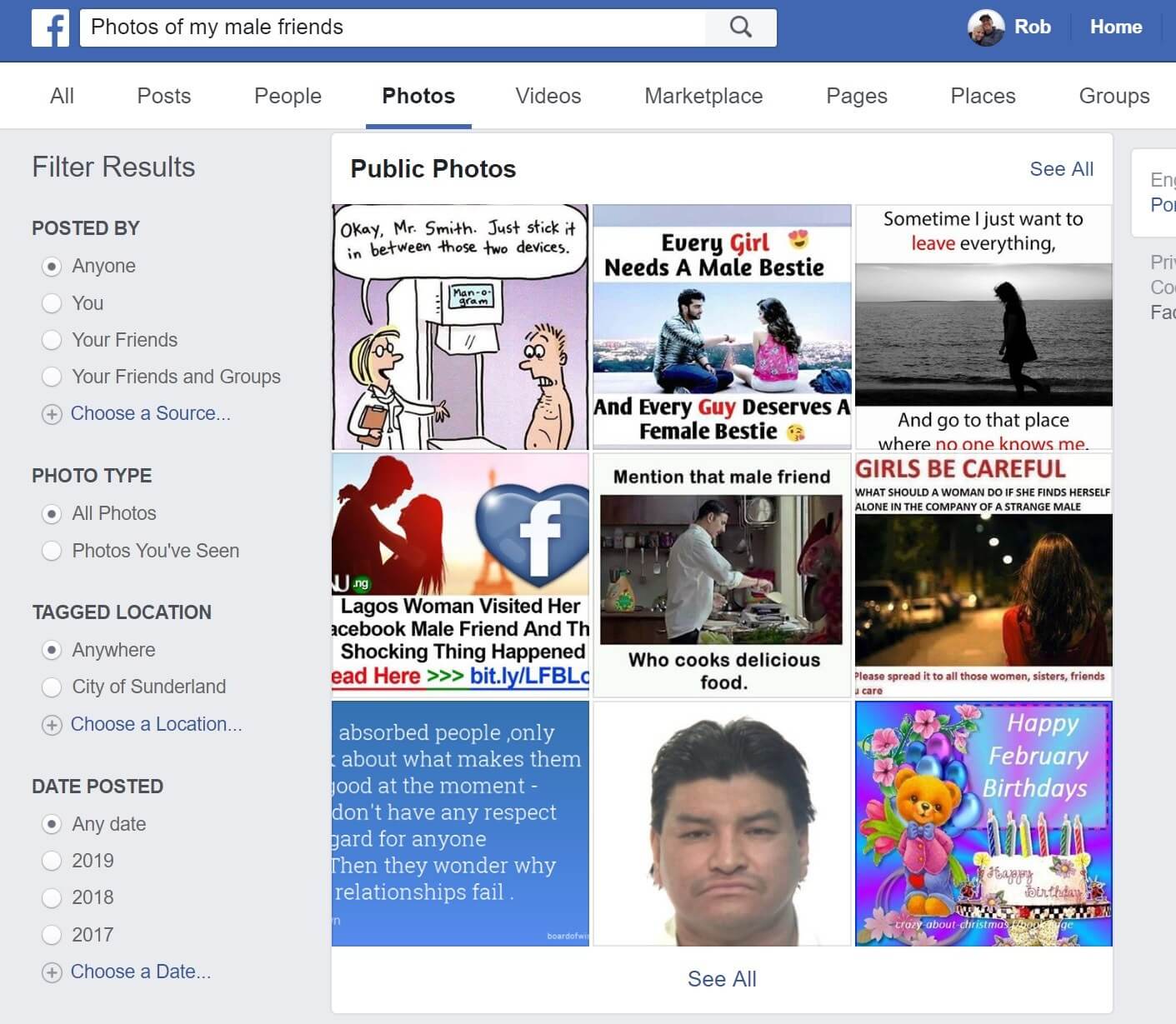Switch to the Places tab

(983, 96)
